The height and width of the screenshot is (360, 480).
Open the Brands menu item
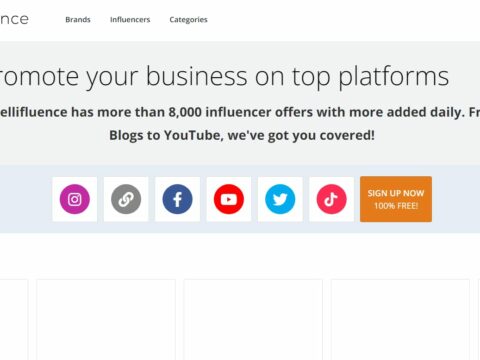click(78, 20)
